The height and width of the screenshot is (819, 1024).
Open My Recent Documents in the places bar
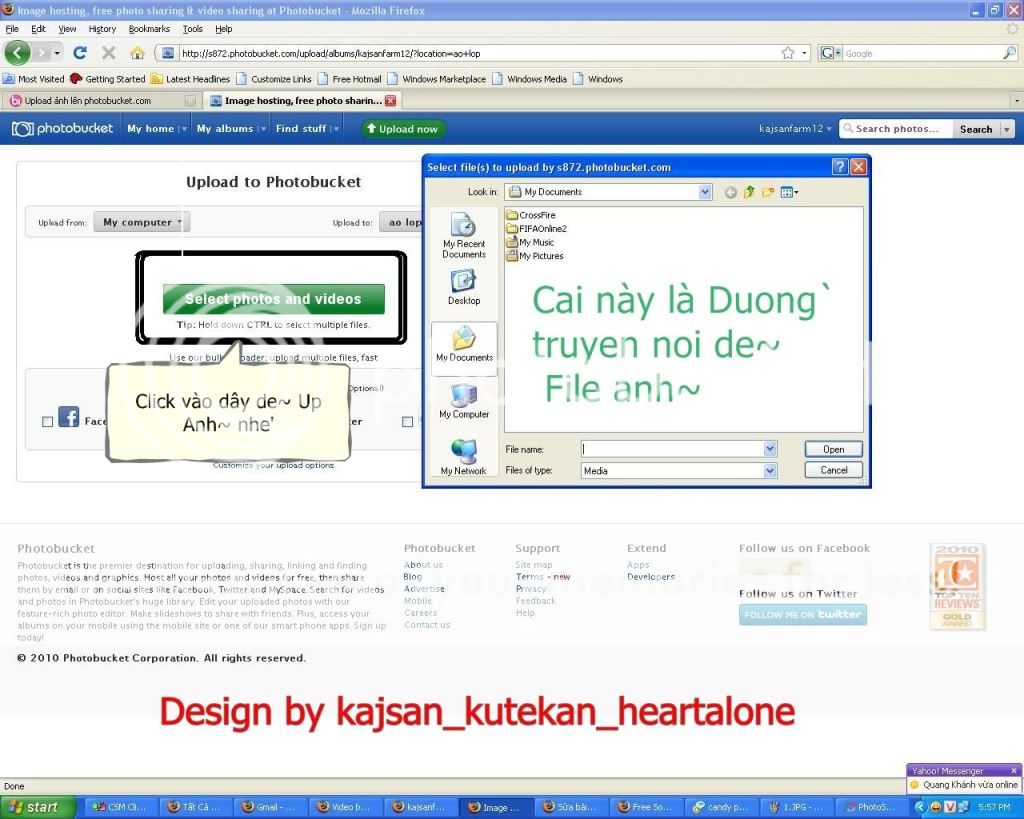tap(464, 236)
